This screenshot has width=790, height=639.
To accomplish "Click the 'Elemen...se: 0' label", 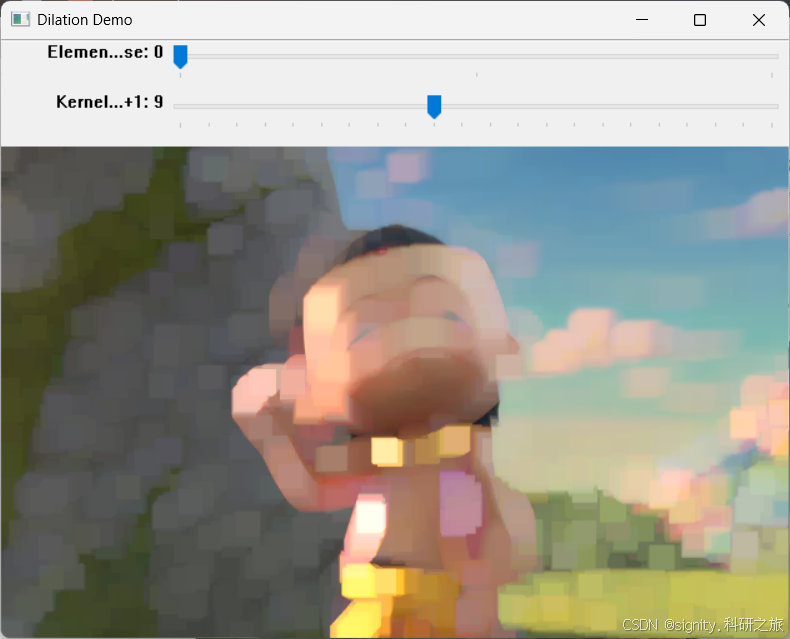I will (105, 52).
